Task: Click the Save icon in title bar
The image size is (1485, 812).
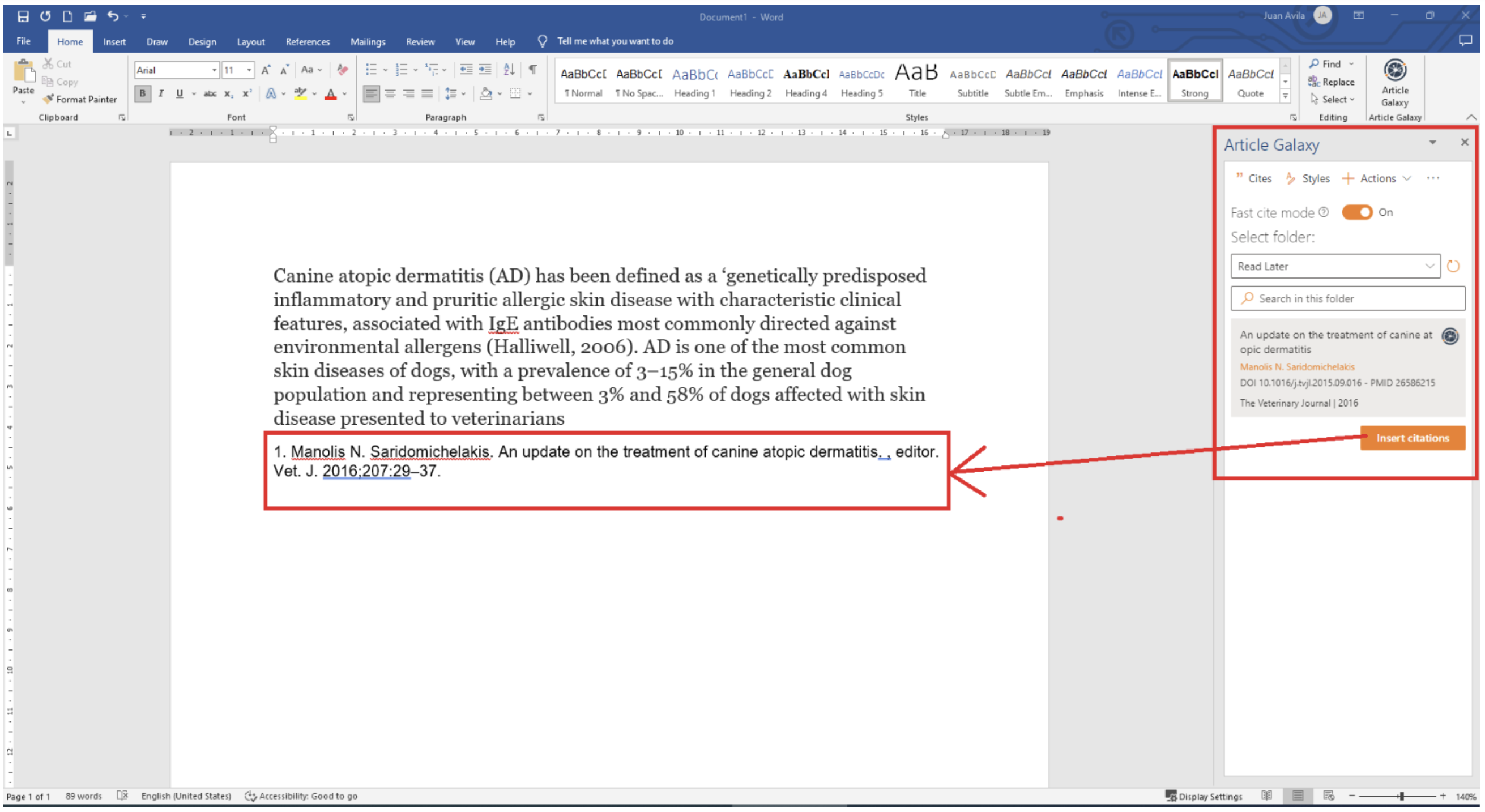Action: (x=23, y=16)
